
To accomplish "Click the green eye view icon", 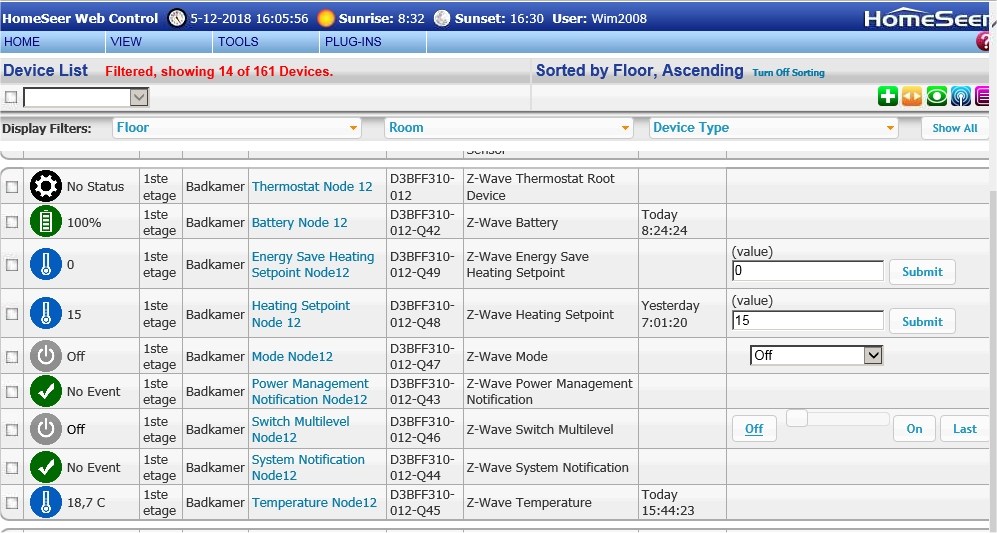I will point(937,96).
